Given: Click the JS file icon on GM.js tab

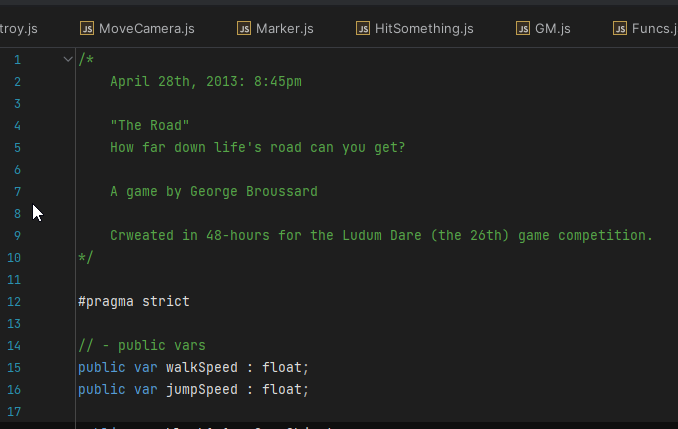Looking at the screenshot, I should pyautogui.click(x=523, y=29).
